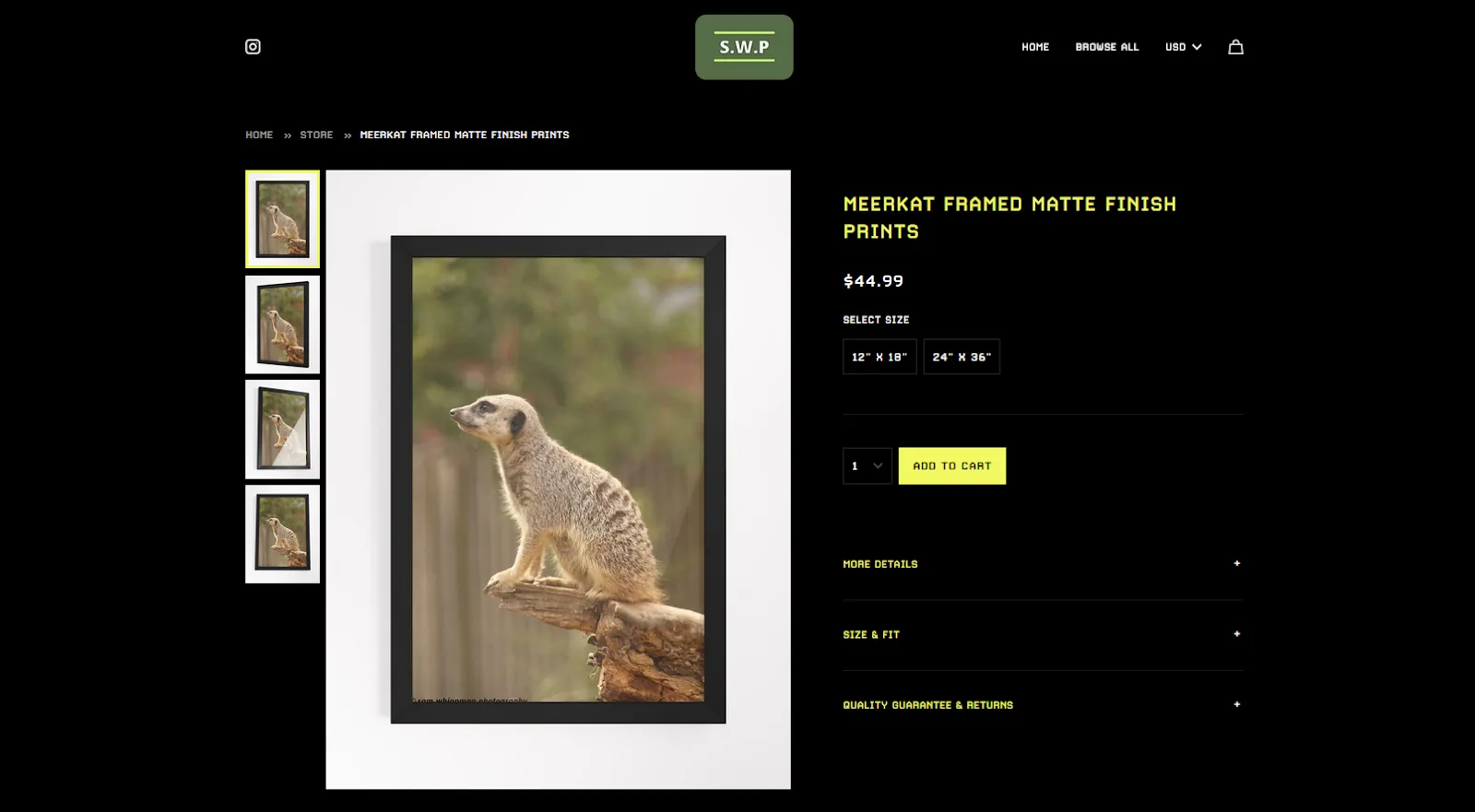Image resolution: width=1475 pixels, height=812 pixels.
Task: Open the USD currency dropdown
Action: [1183, 47]
